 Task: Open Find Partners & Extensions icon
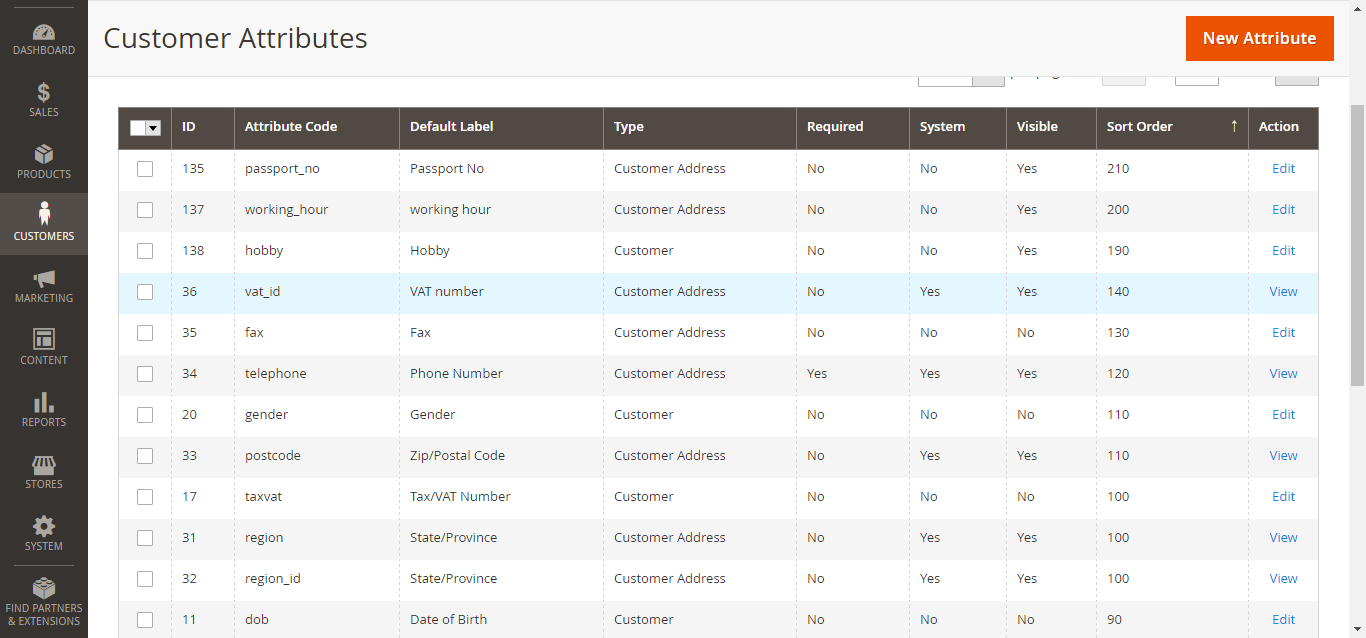(x=44, y=588)
